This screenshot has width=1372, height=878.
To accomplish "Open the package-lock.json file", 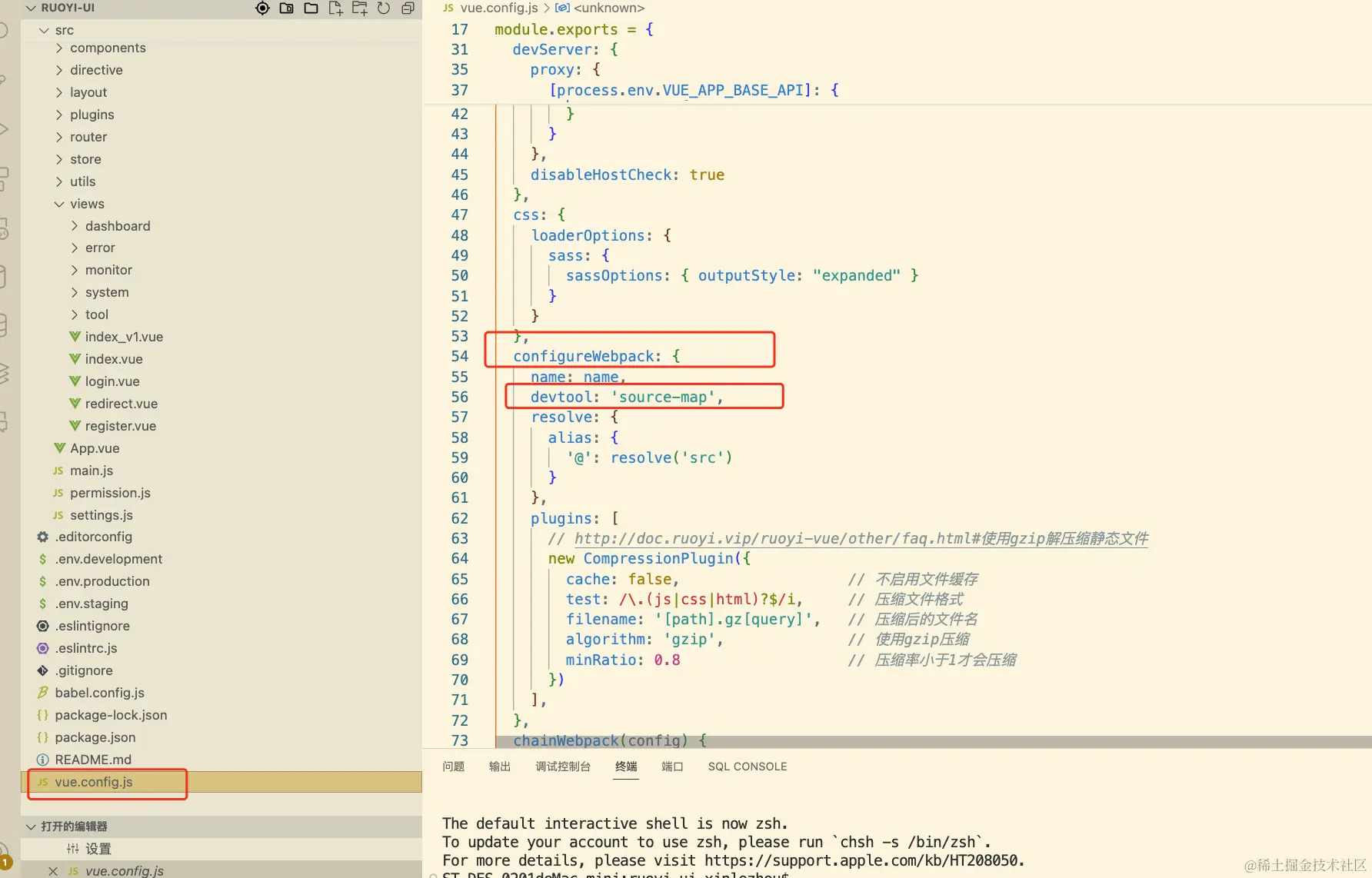I will pos(111,715).
